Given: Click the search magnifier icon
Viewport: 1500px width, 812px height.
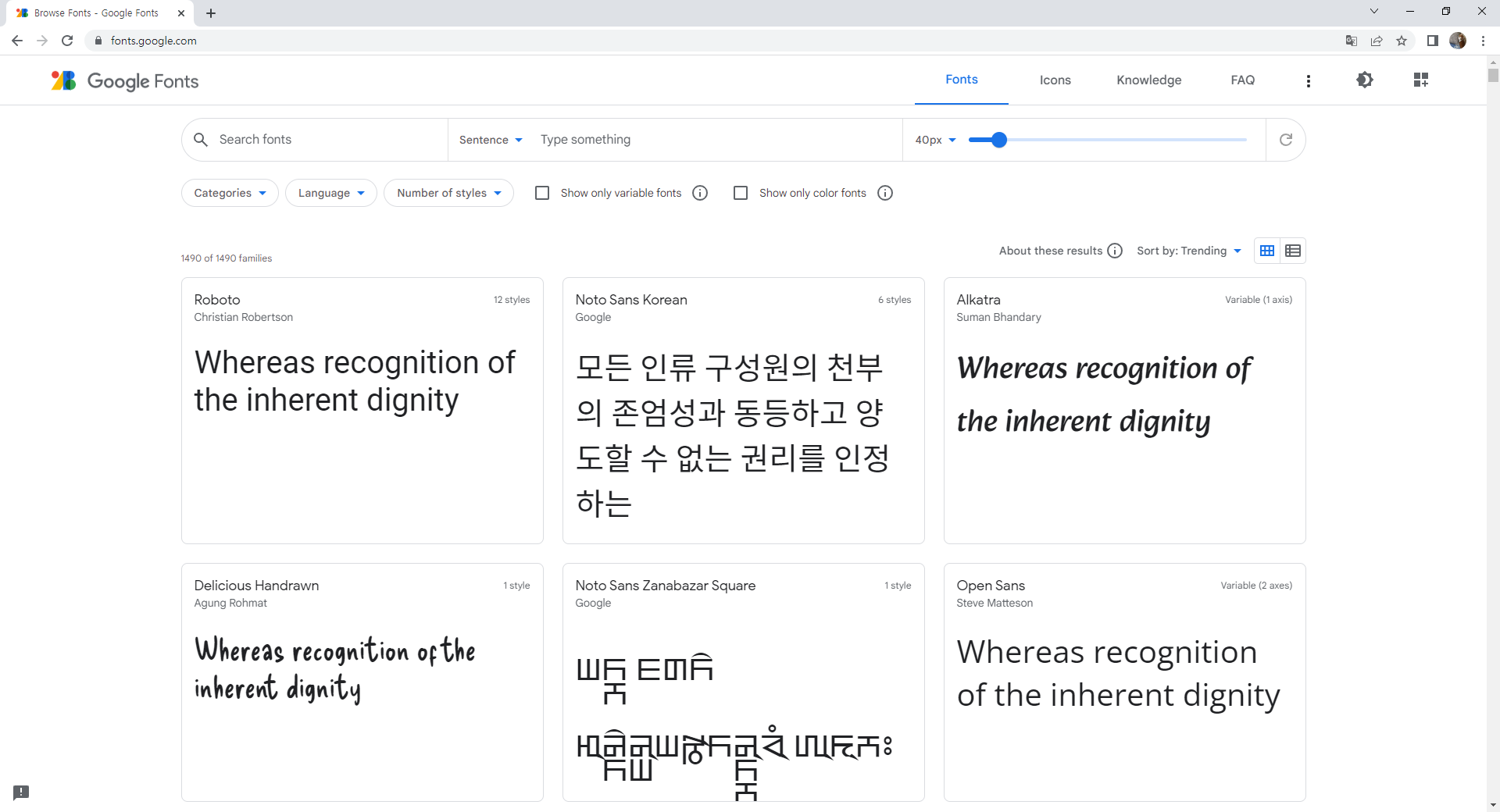Looking at the screenshot, I should pos(201,139).
